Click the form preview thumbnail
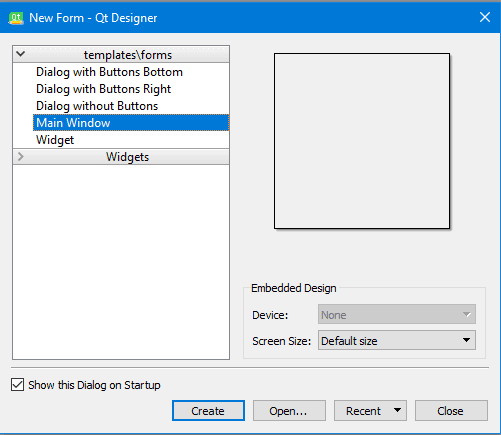The height and width of the screenshot is (435, 501). point(362,141)
